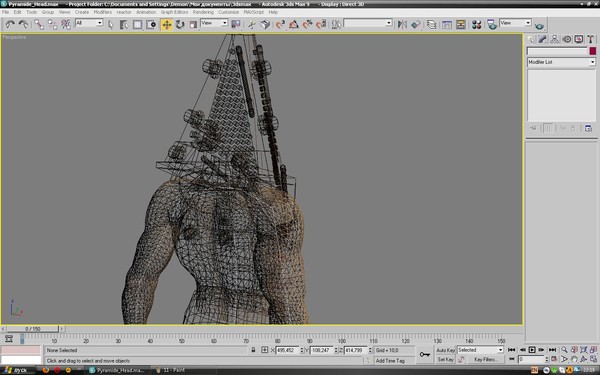Open the render type View dropdown

pyautogui.click(x=515, y=23)
